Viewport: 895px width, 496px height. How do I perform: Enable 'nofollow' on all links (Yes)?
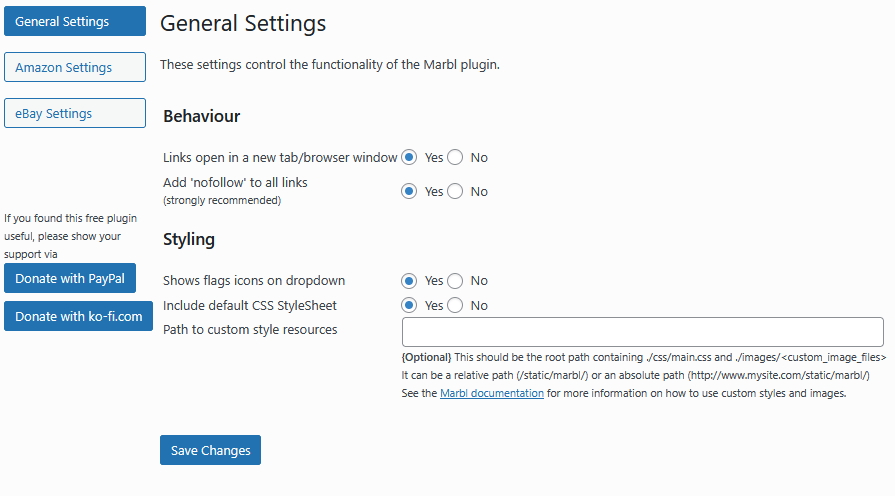409,191
